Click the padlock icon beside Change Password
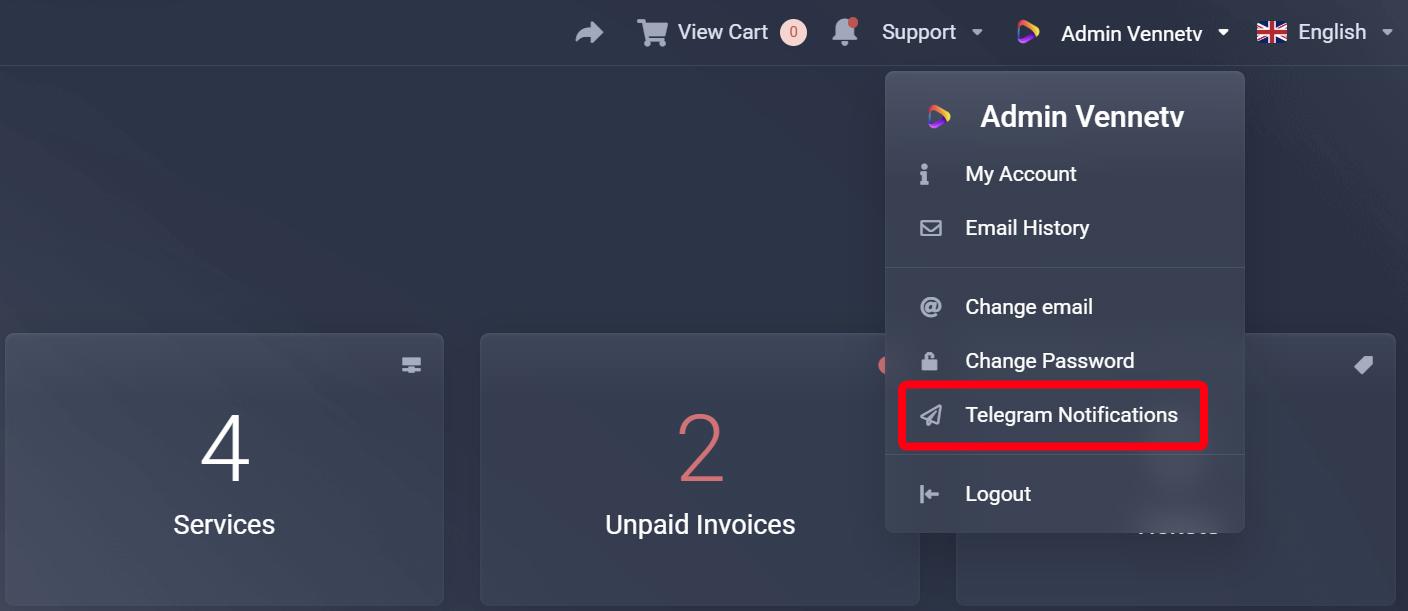 click(x=930, y=361)
